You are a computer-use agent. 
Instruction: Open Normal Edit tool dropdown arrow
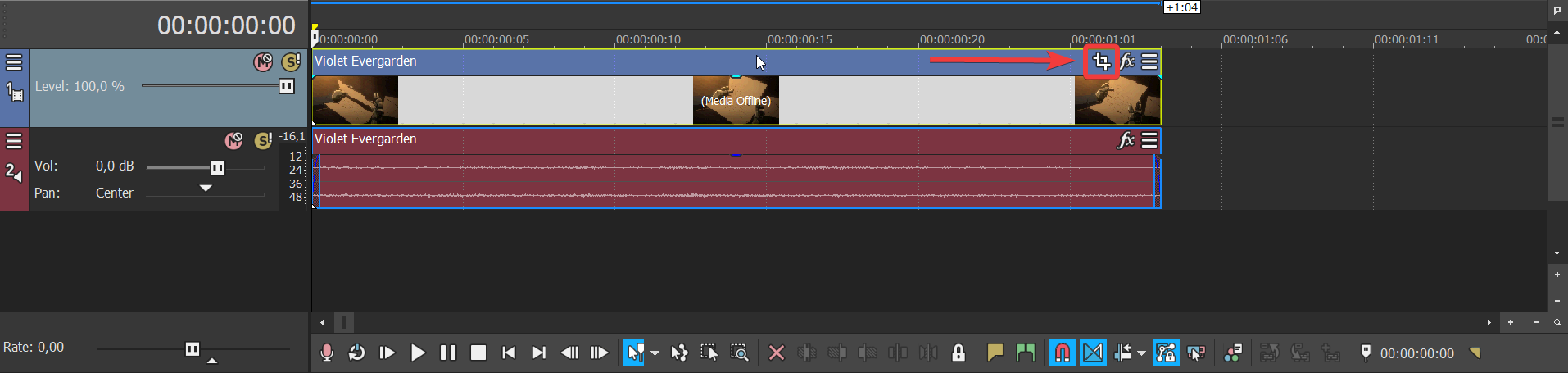click(x=654, y=353)
